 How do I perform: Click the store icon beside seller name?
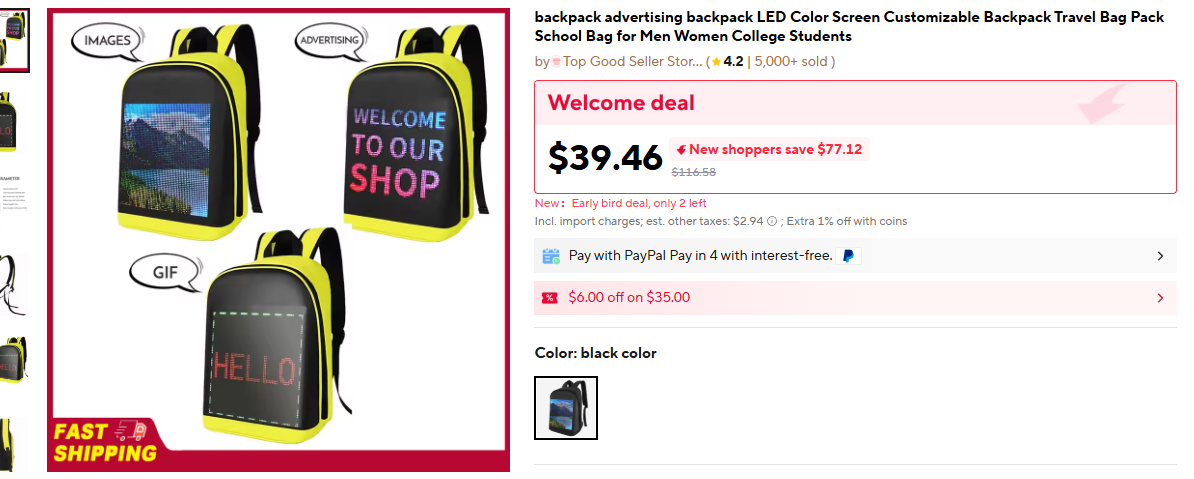coord(557,62)
